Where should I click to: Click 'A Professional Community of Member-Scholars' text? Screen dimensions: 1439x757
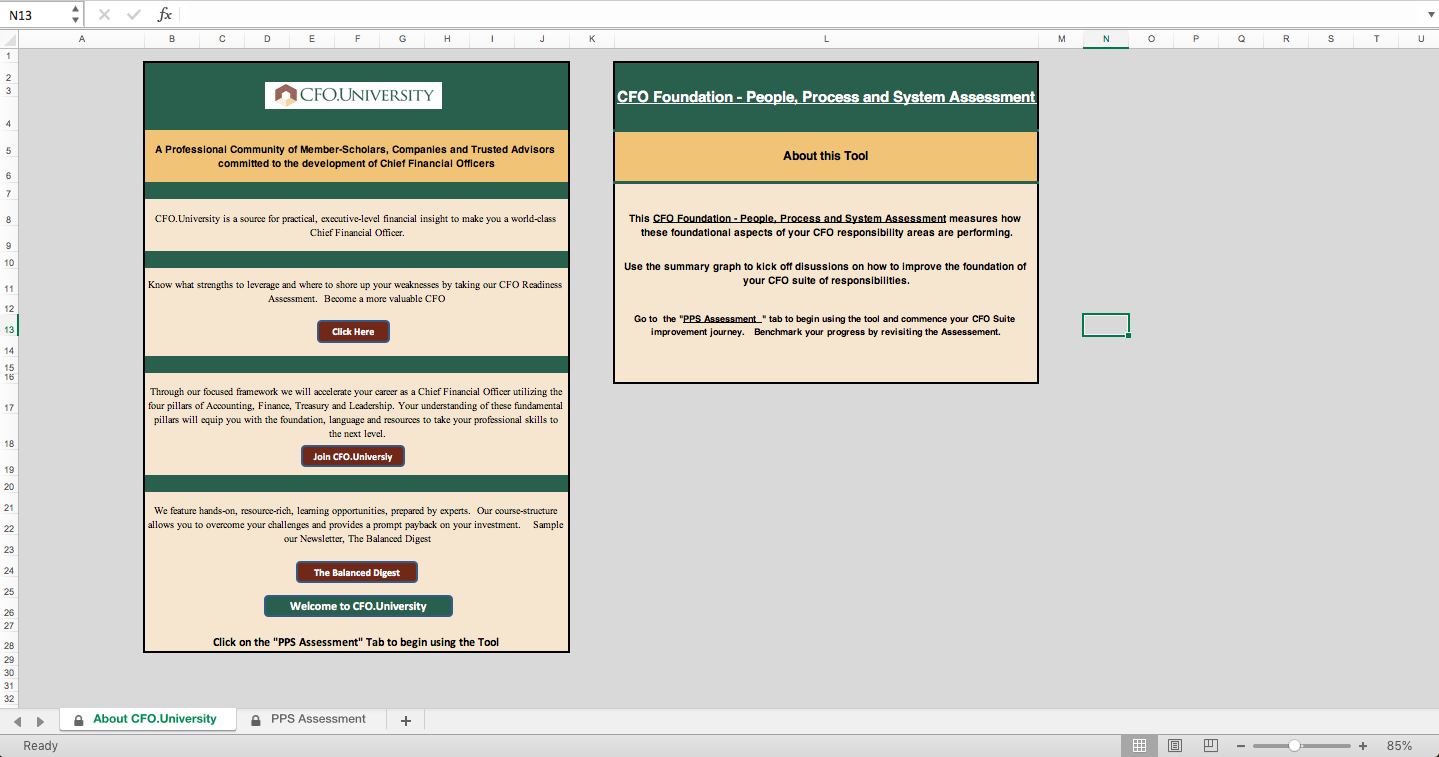[355, 156]
